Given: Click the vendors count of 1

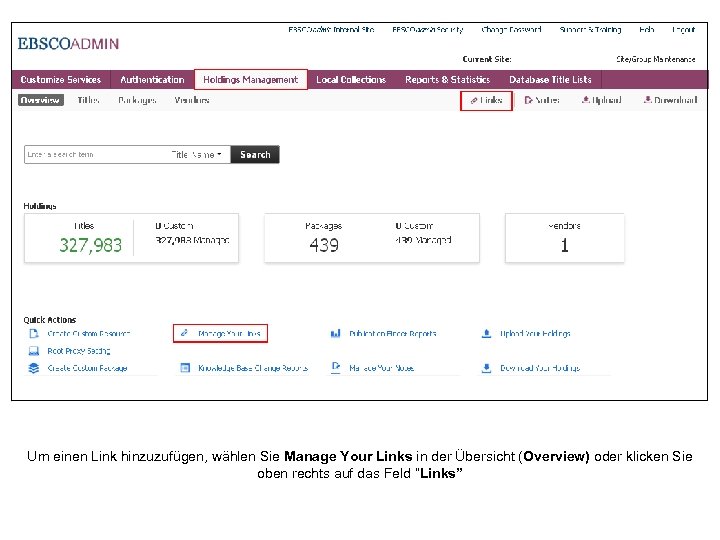Looking at the screenshot, I should 564,245.
